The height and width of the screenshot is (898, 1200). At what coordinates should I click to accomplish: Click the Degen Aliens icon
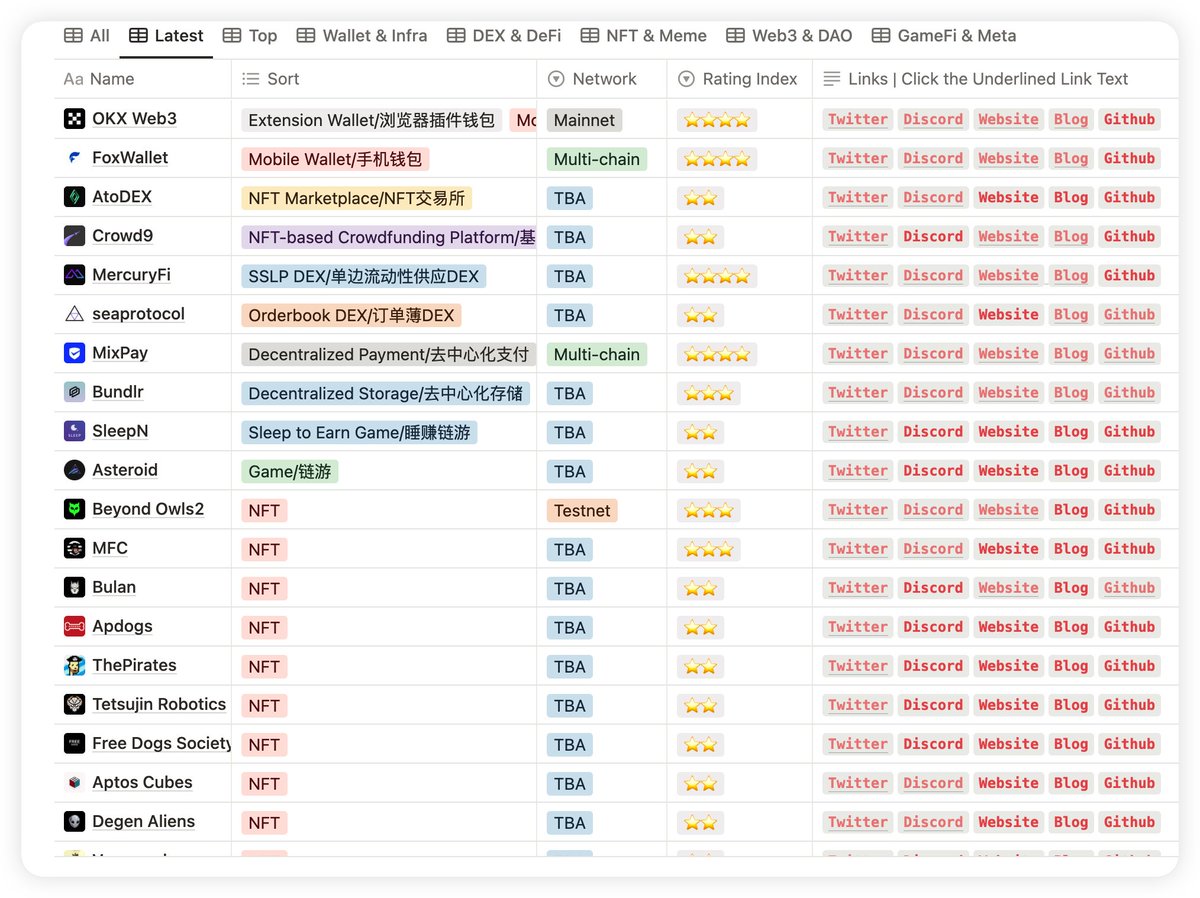click(75, 821)
